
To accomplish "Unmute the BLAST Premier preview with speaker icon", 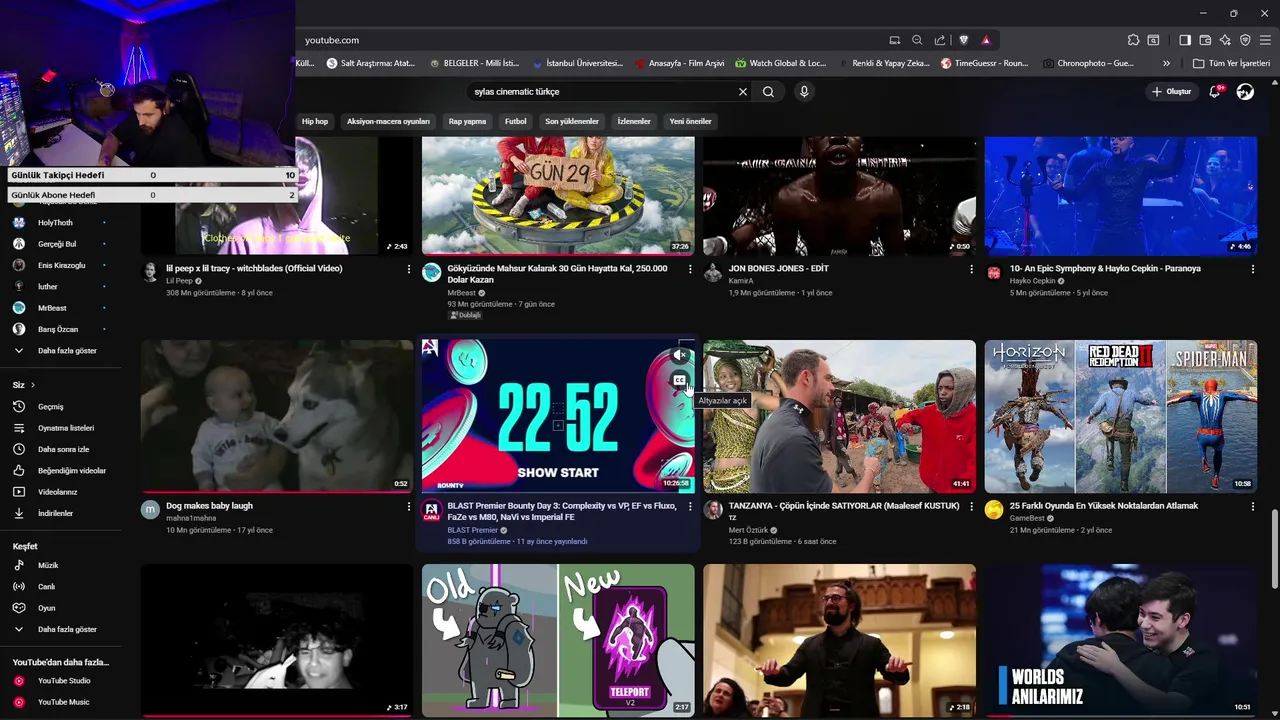I will pos(679,355).
